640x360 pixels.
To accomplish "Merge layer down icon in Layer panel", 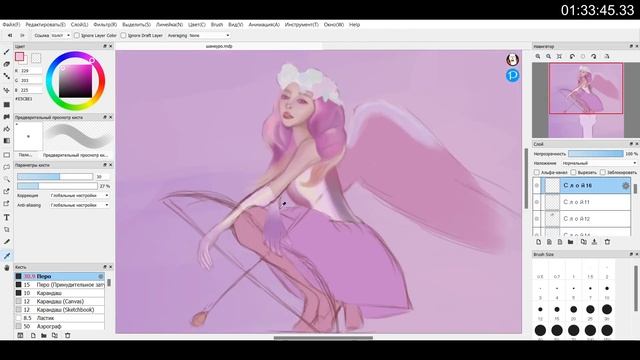I will pyautogui.click(x=594, y=242).
